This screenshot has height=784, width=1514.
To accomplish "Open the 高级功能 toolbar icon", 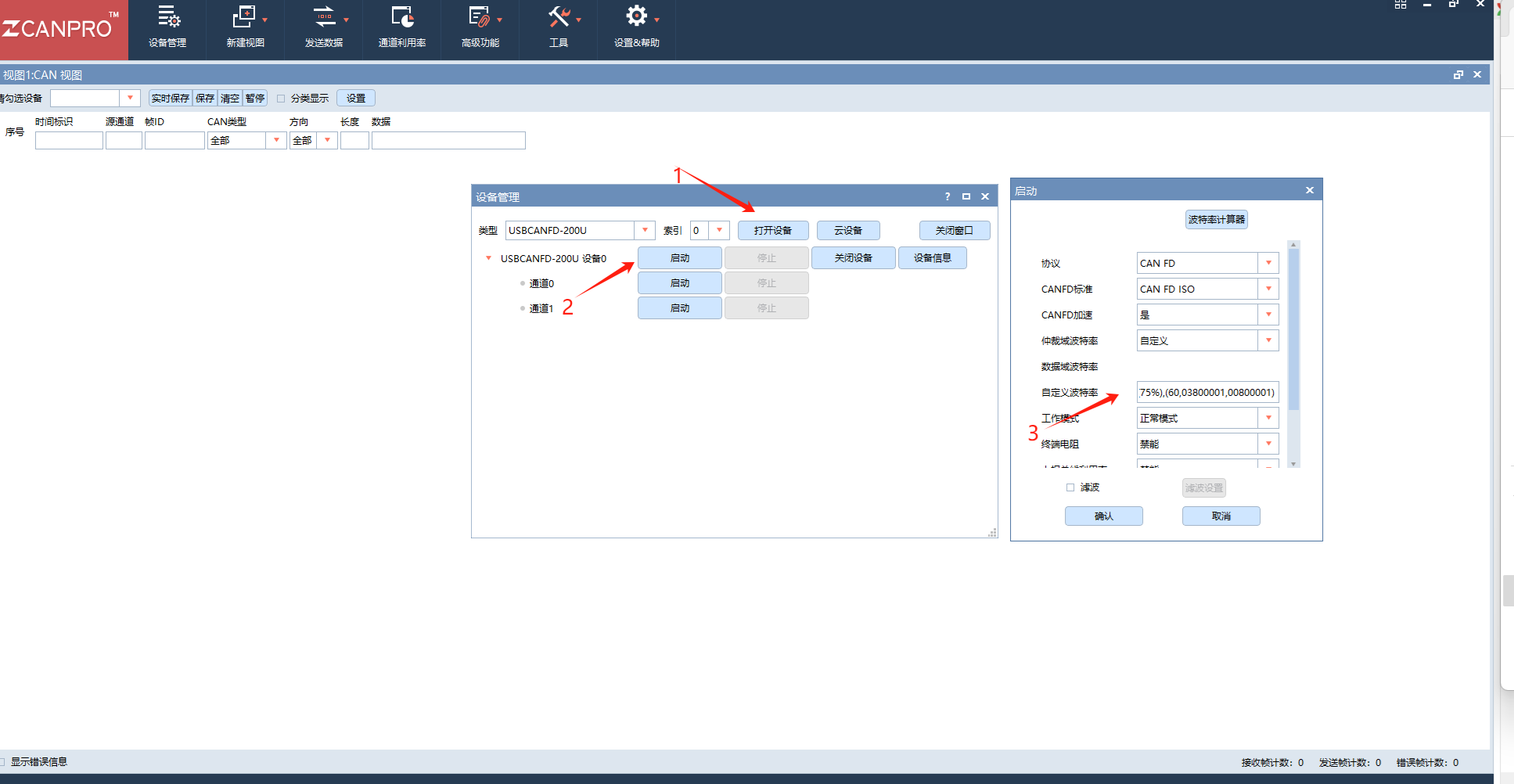I will (480, 17).
